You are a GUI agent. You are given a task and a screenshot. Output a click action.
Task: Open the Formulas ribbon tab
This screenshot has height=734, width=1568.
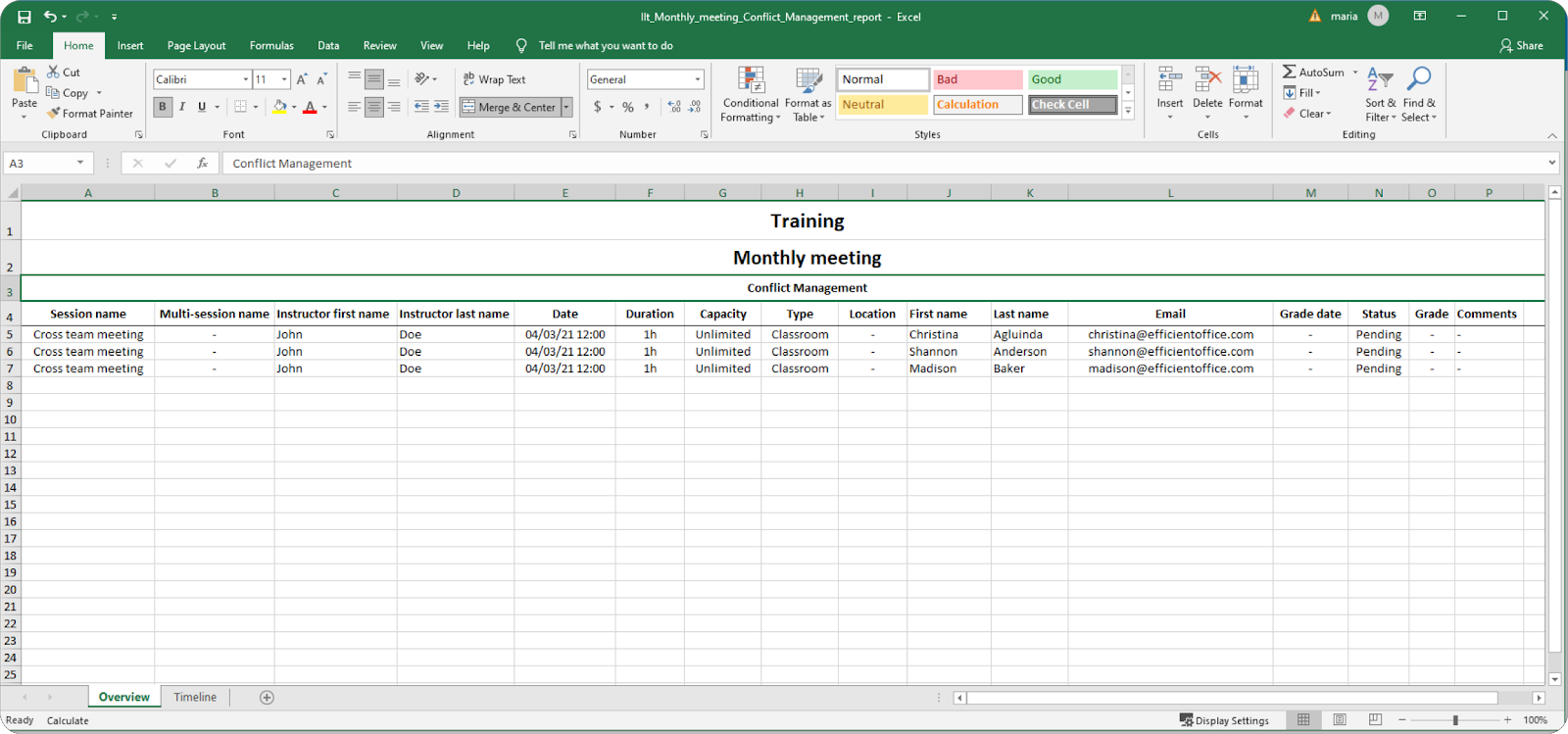pos(271,45)
